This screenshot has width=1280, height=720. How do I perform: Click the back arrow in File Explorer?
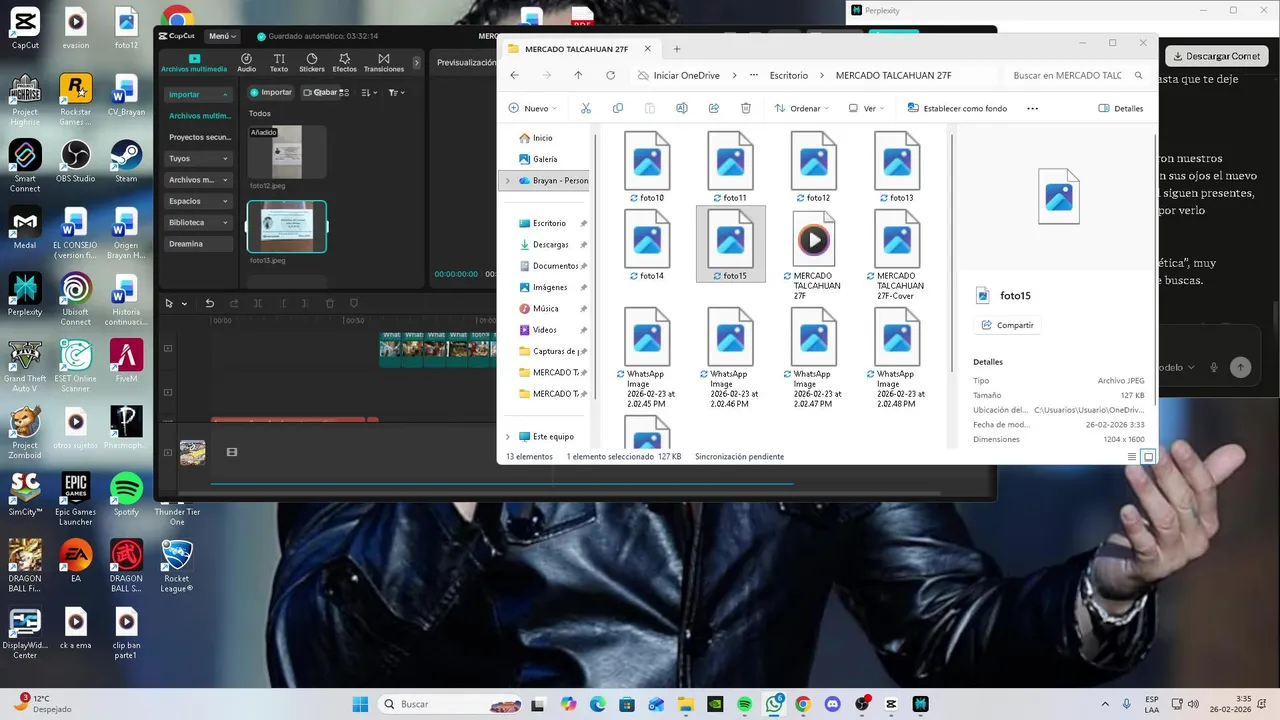514,75
